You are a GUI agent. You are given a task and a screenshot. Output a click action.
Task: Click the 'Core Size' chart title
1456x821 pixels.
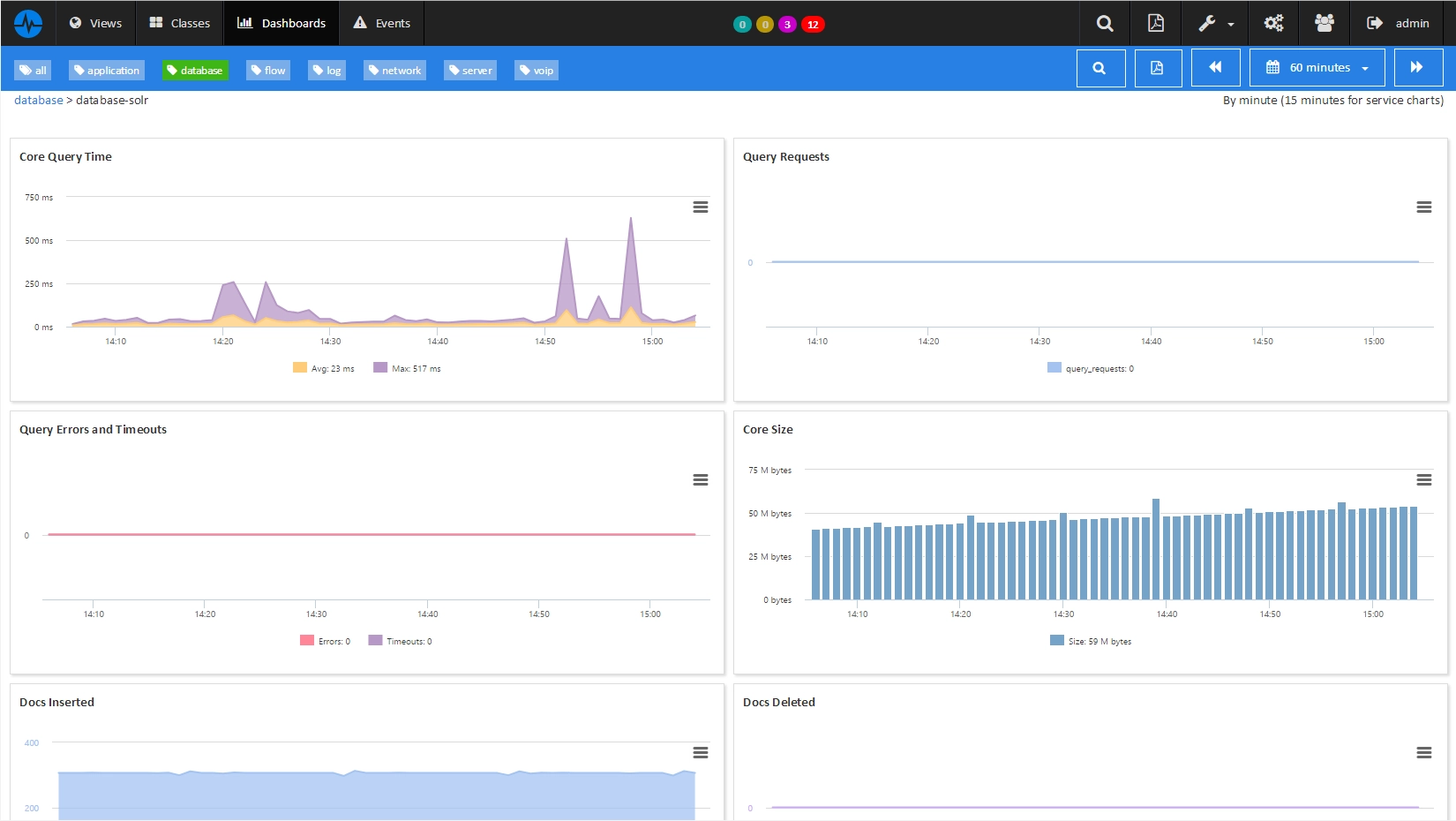[768, 430]
